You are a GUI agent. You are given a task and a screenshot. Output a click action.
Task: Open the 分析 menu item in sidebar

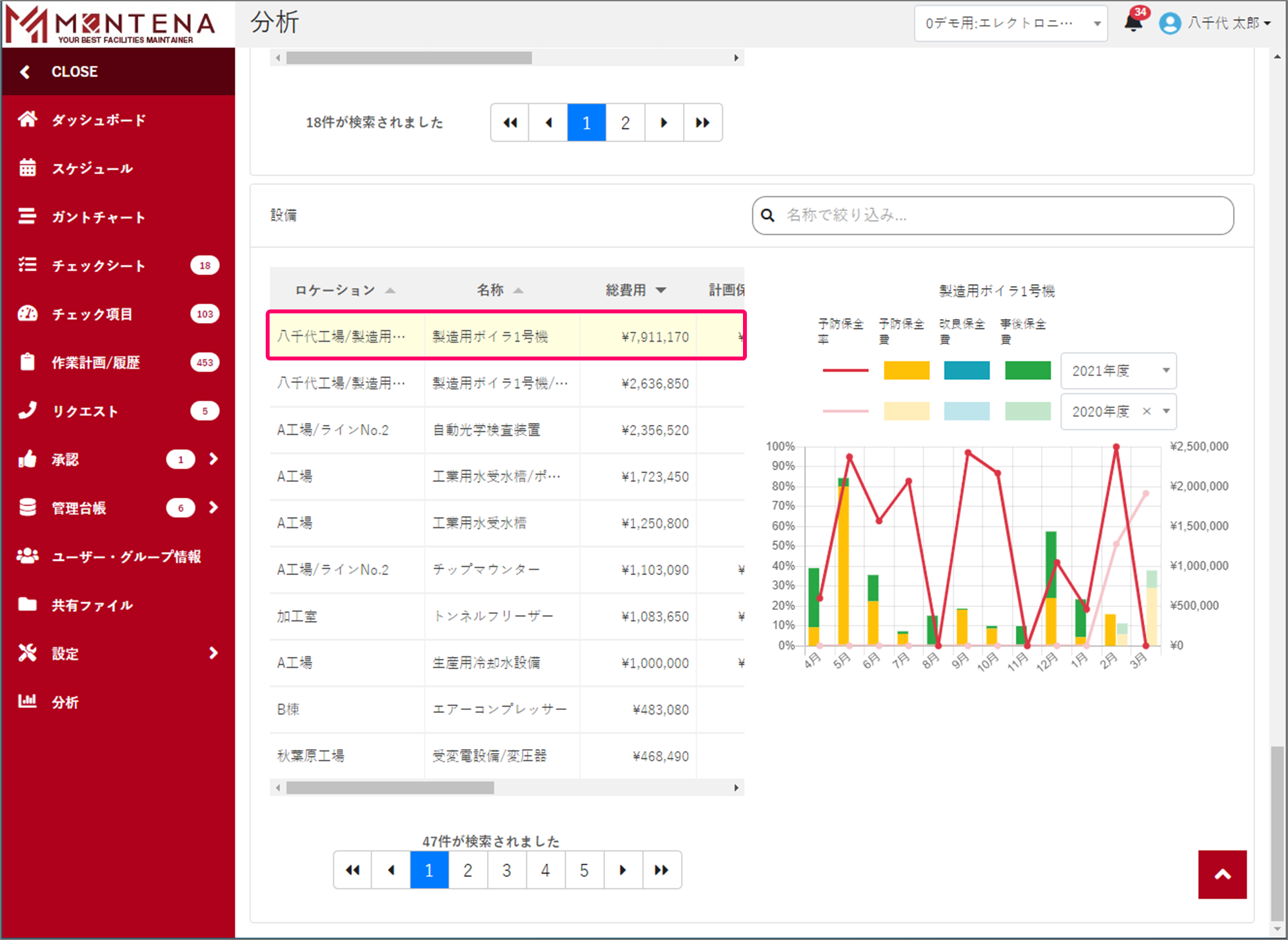64,702
